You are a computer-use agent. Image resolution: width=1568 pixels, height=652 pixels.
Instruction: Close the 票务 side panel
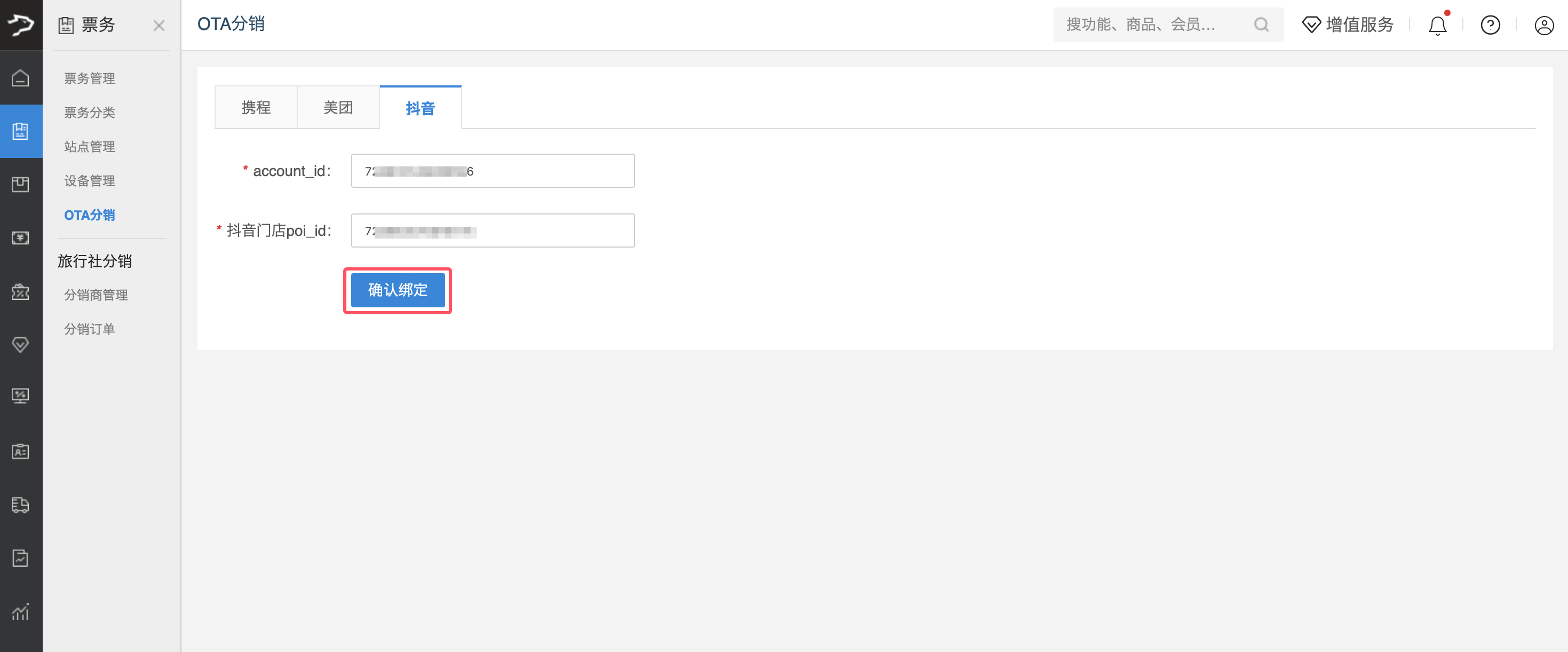pyautogui.click(x=159, y=26)
